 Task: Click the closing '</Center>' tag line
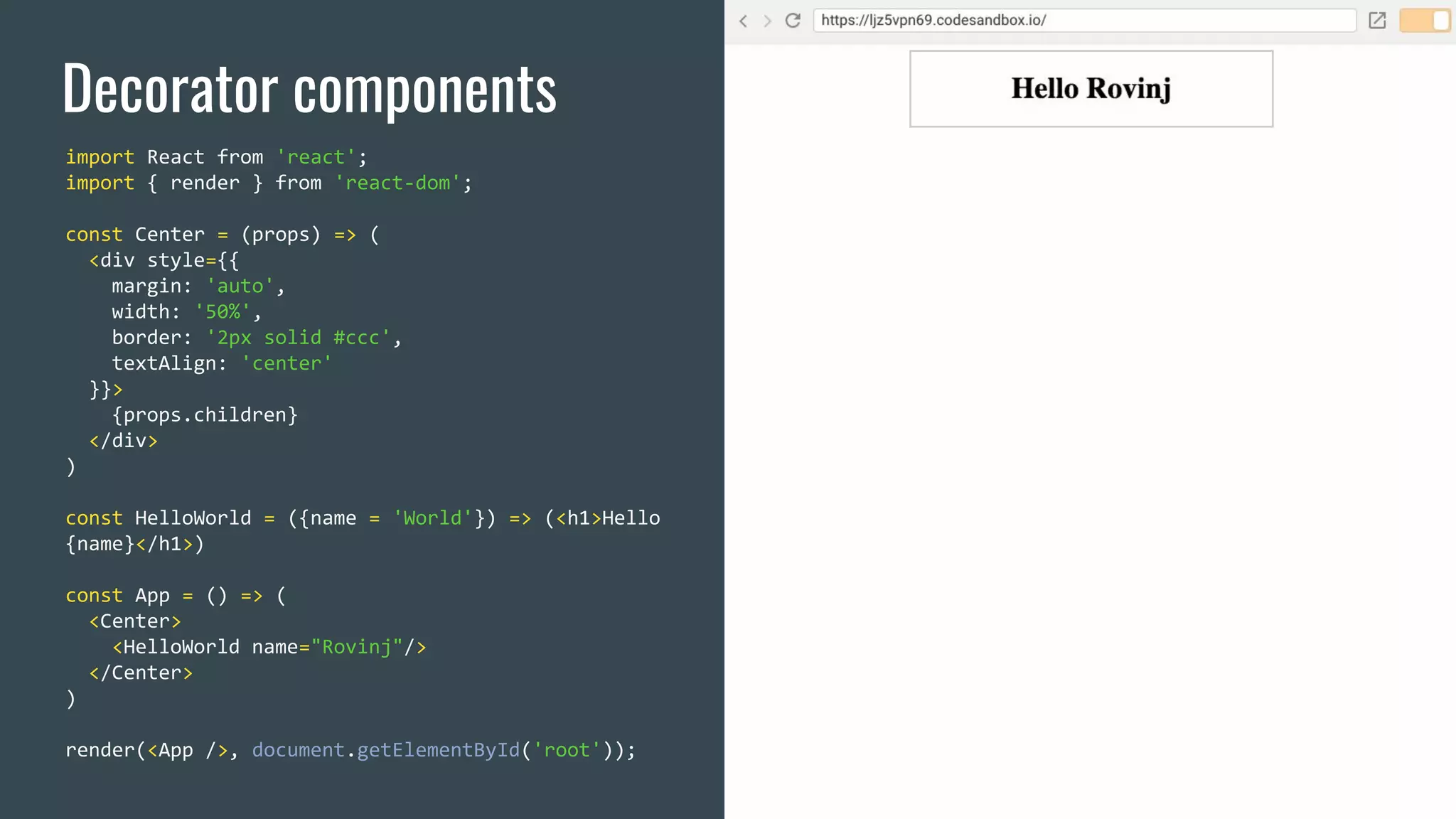coord(141,673)
